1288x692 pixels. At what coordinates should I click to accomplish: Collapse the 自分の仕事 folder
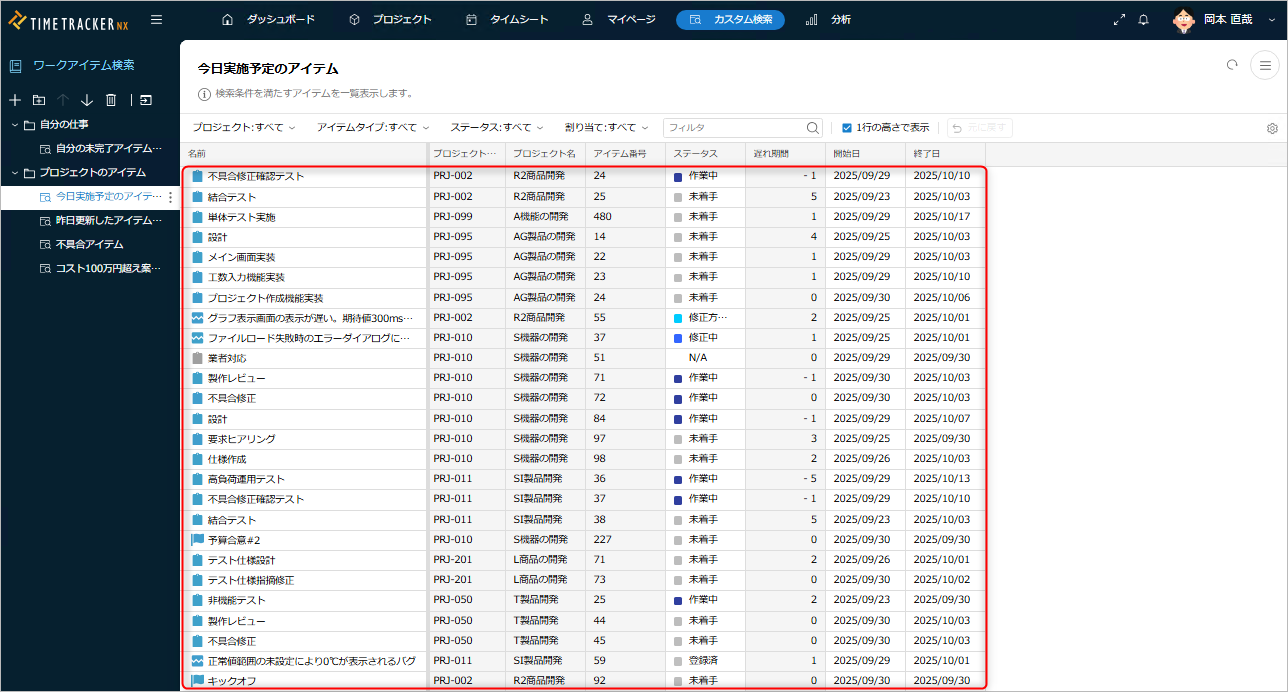[15, 124]
